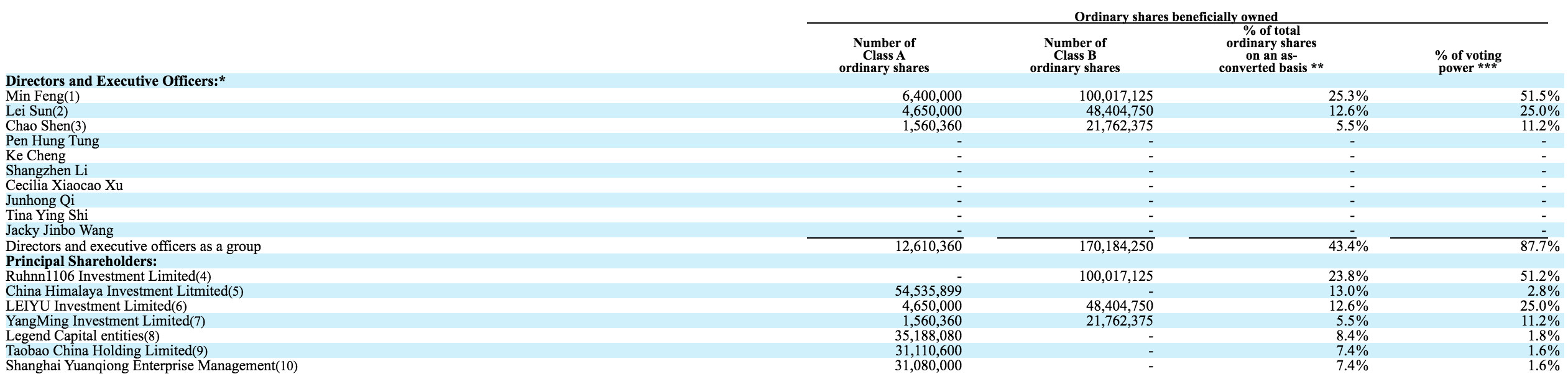Image resolution: width=1568 pixels, height=374 pixels.
Task: Click 'YangMing Investment Limited(7)'
Action: (105, 321)
